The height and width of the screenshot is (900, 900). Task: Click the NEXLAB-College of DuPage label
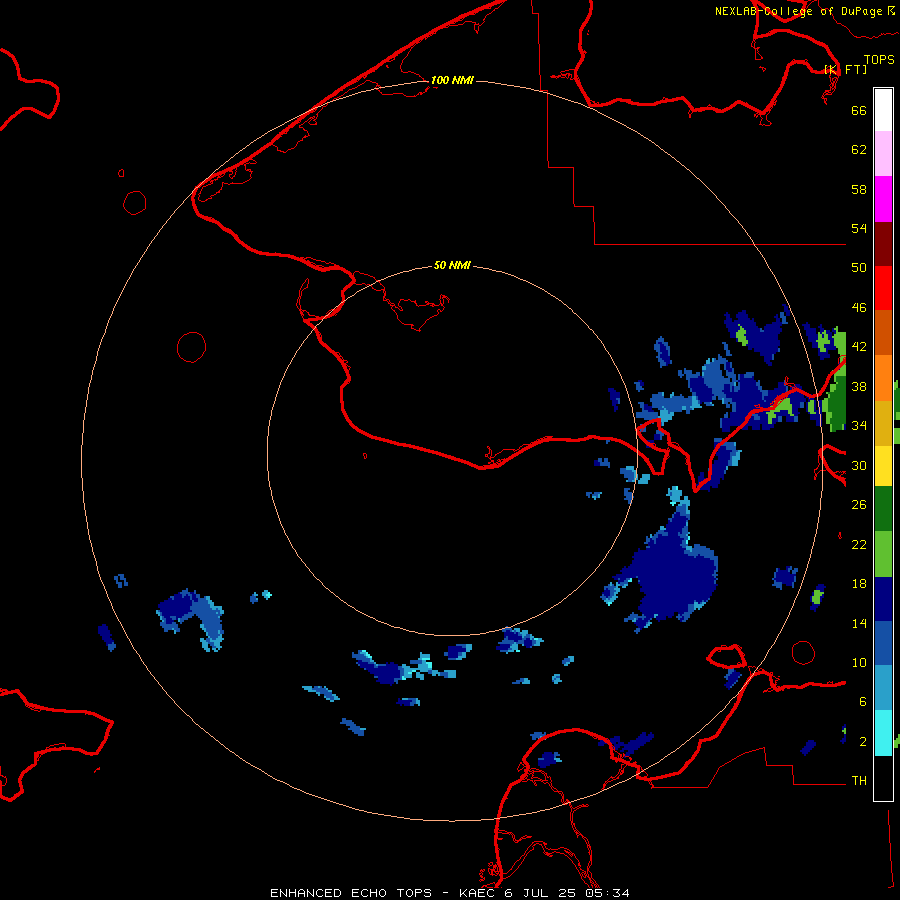(798, 11)
